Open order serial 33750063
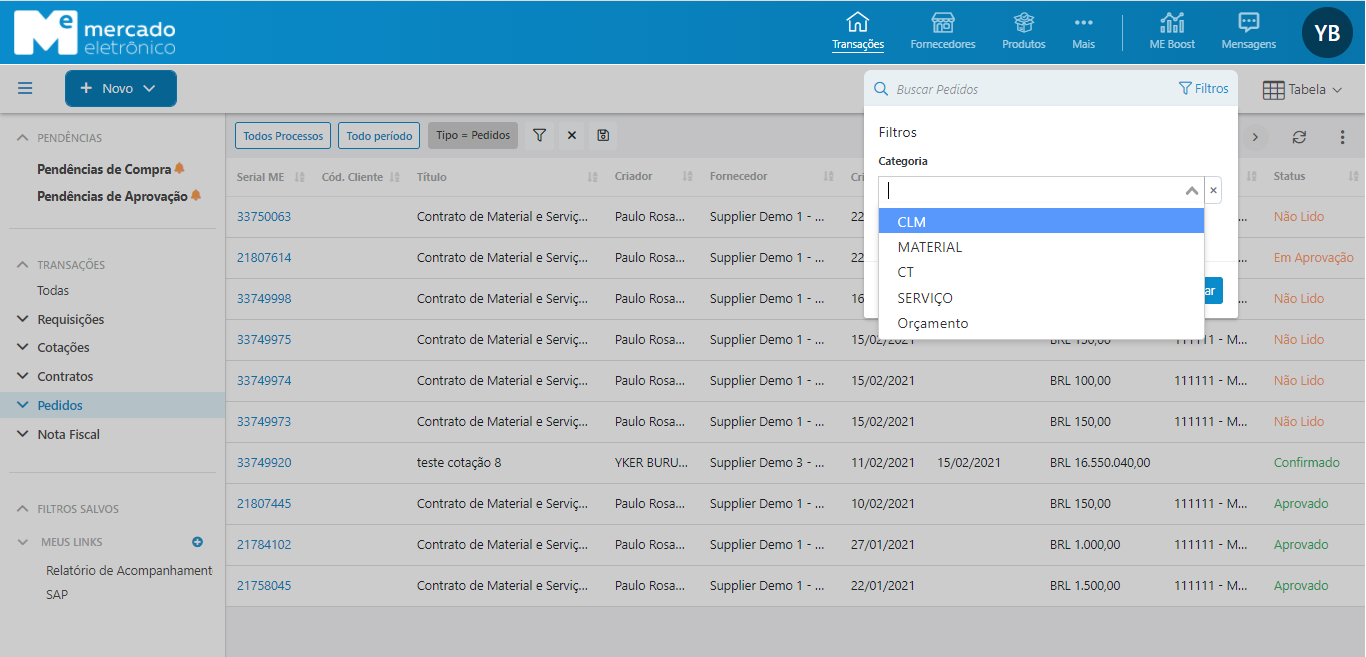This screenshot has width=1366, height=657. (264, 217)
